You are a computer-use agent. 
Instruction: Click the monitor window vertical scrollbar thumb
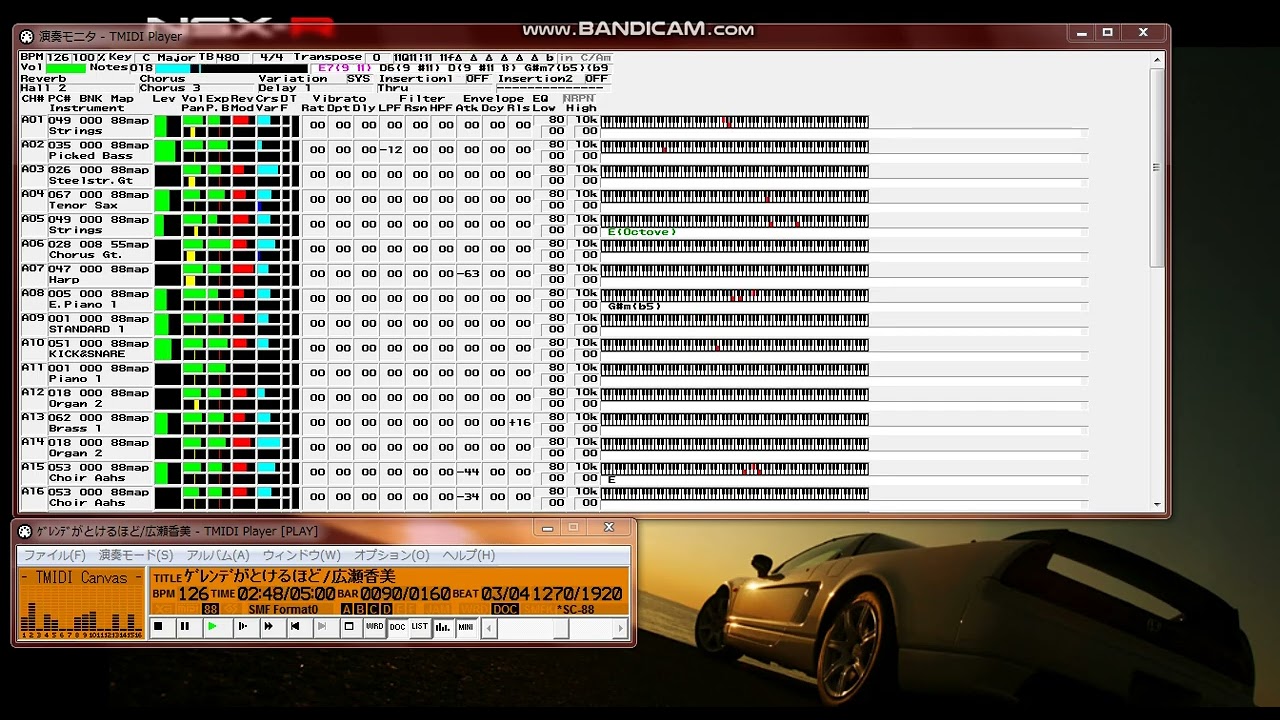click(1158, 167)
